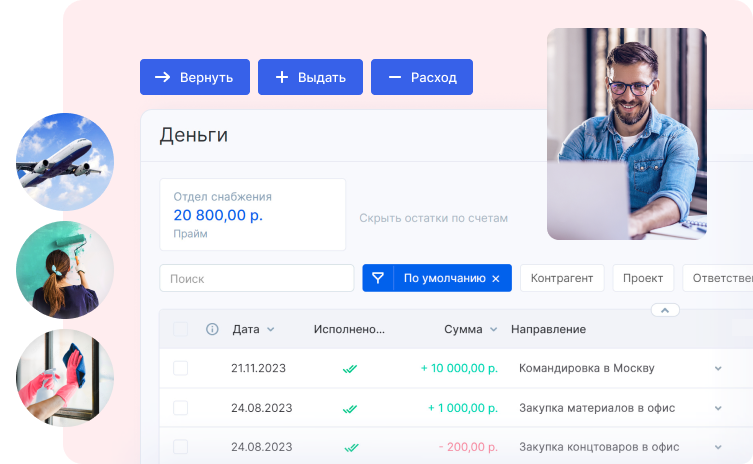Check the Закупка концтоваров row checkbox
Viewport: 753px width, 464px height.
pos(181,447)
